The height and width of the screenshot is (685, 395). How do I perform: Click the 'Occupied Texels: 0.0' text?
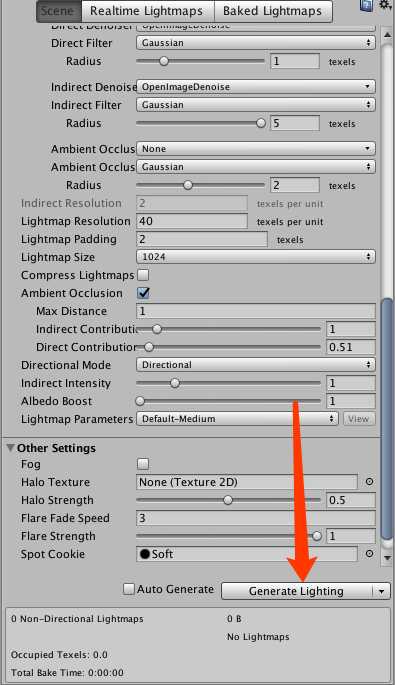tap(59, 655)
